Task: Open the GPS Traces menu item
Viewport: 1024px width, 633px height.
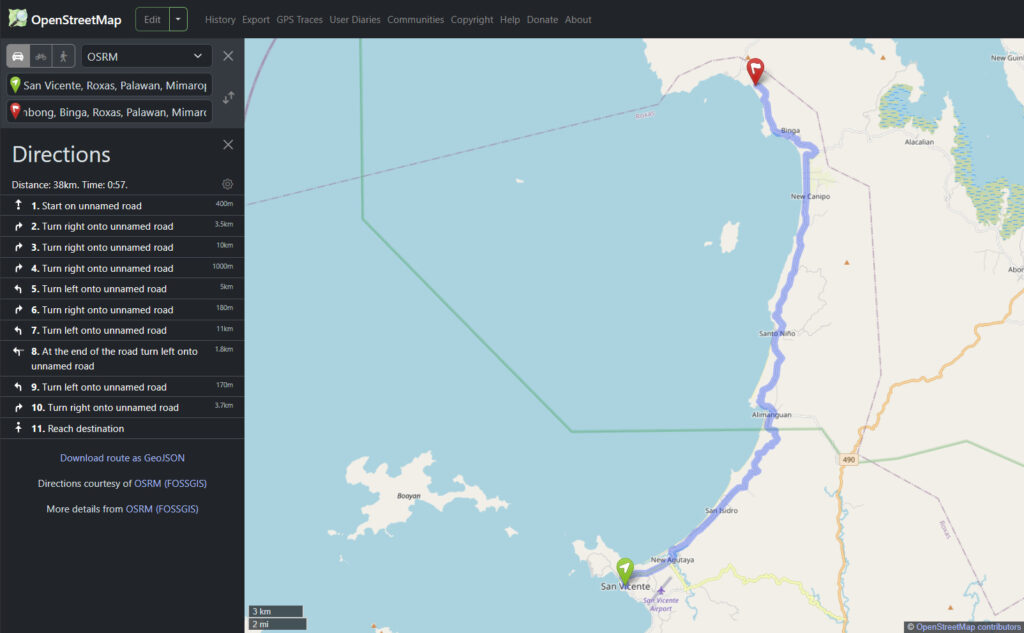Action: click(299, 19)
